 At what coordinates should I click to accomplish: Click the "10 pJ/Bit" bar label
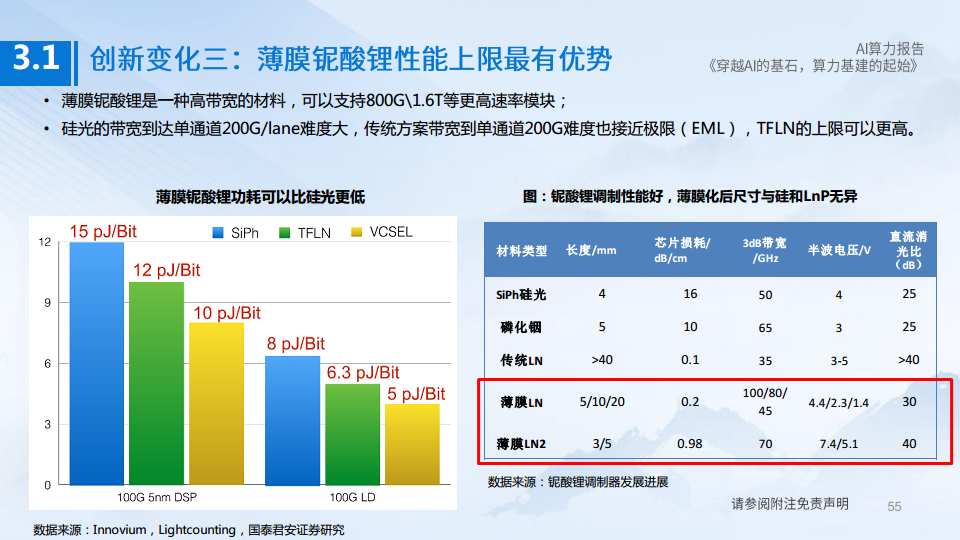pyautogui.click(x=227, y=313)
